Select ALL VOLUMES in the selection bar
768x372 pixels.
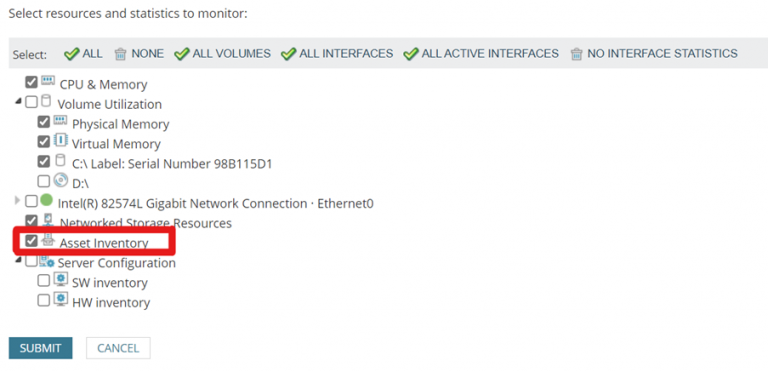(x=222, y=53)
